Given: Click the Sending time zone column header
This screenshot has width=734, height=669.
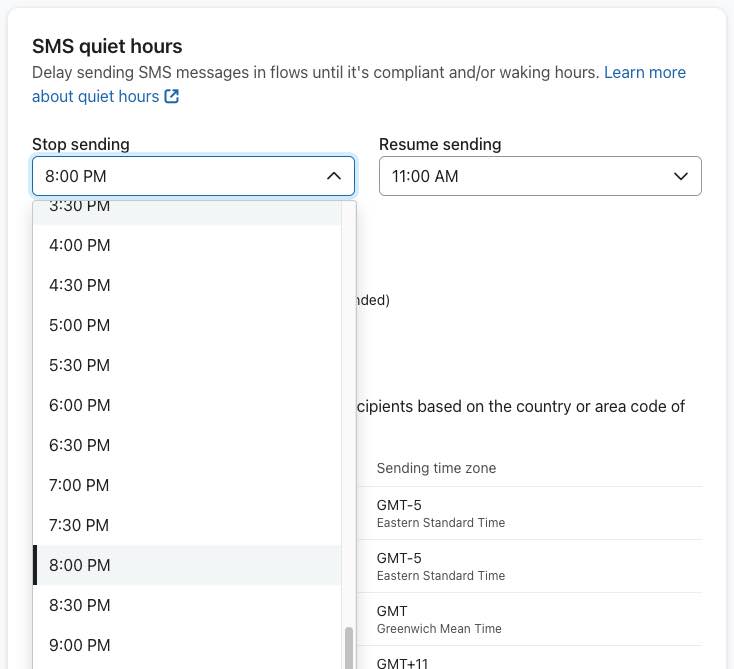Looking at the screenshot, I should click(436, 468).
